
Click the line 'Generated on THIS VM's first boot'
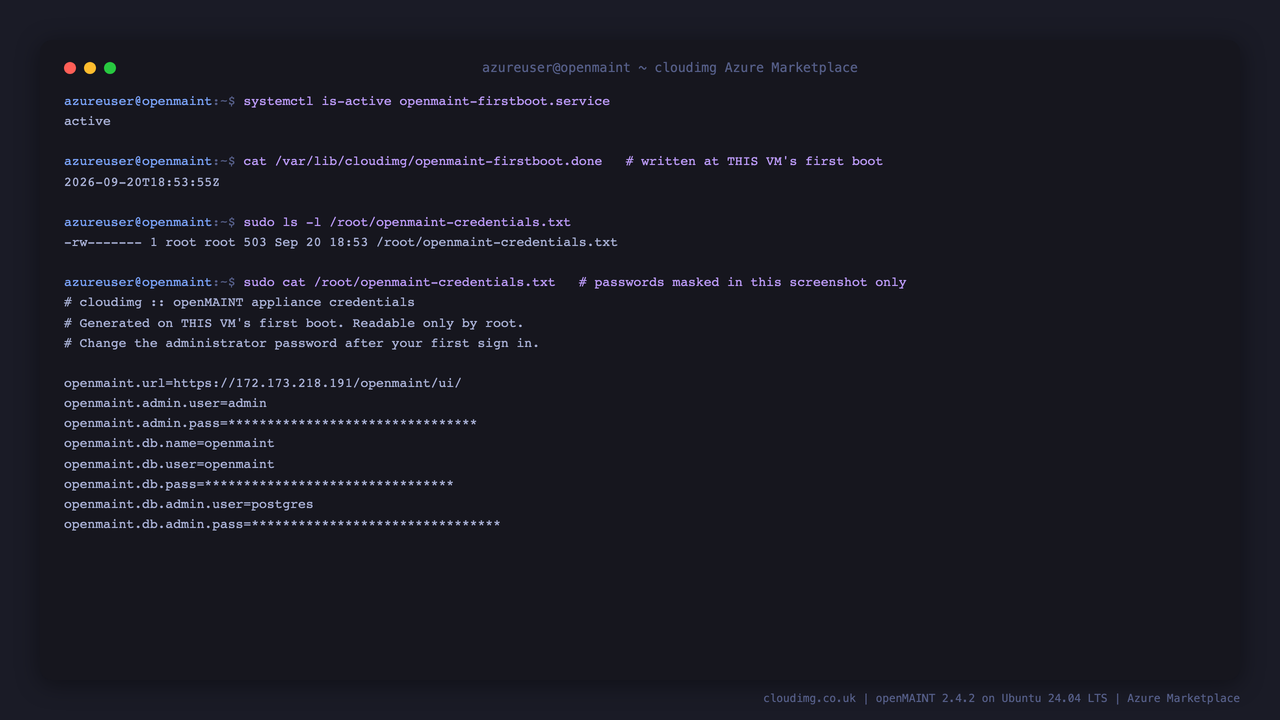pyautogui.click(x=294, y=323)
